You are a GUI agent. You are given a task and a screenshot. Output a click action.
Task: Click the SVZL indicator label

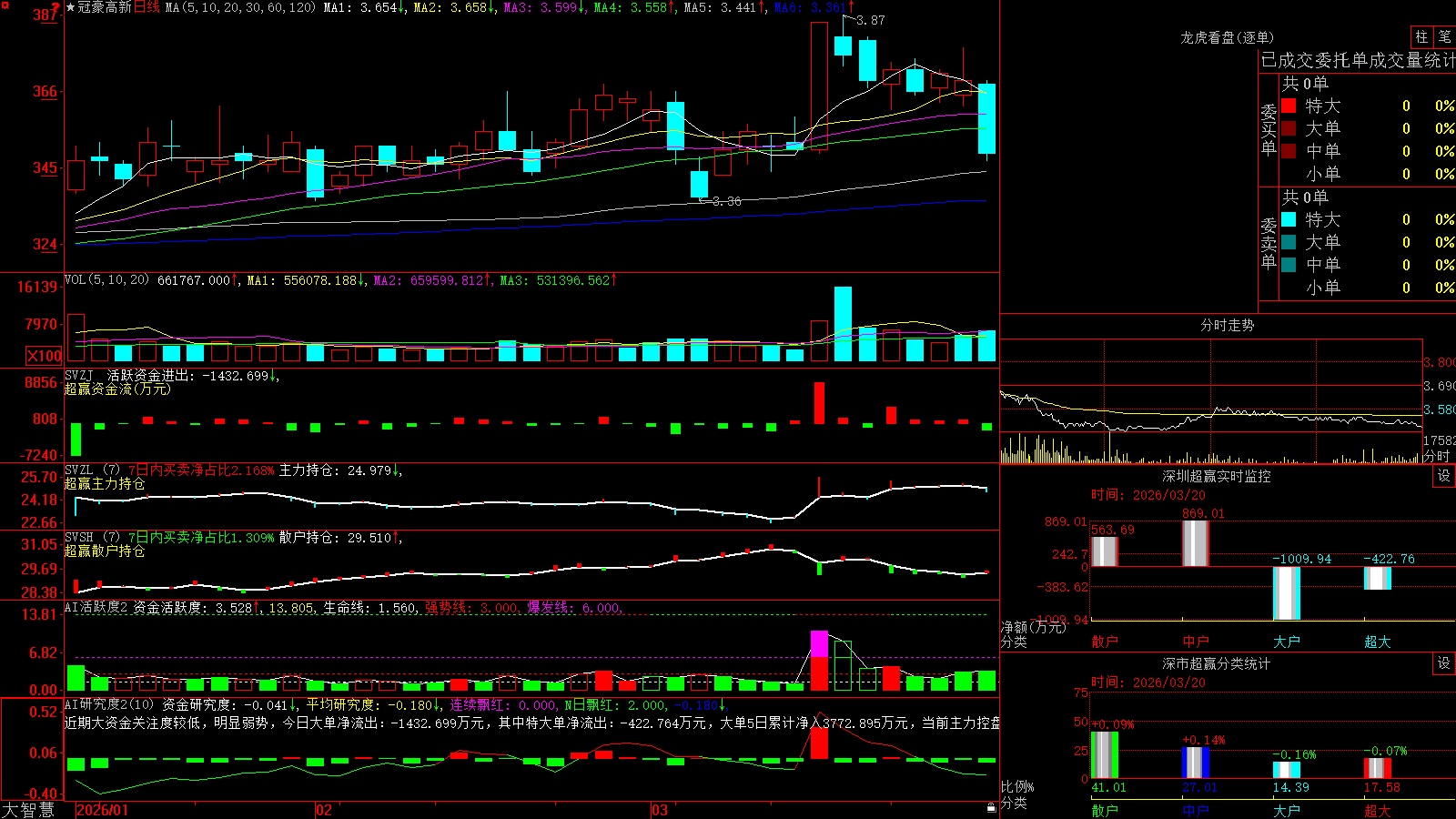(x=79, y=470)
